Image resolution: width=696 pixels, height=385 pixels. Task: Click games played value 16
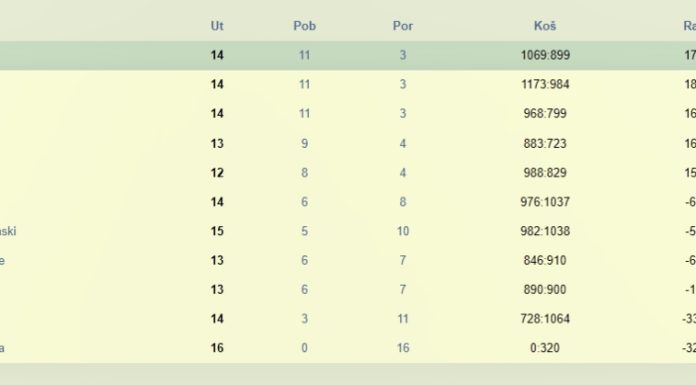click(x=217, y=348)
